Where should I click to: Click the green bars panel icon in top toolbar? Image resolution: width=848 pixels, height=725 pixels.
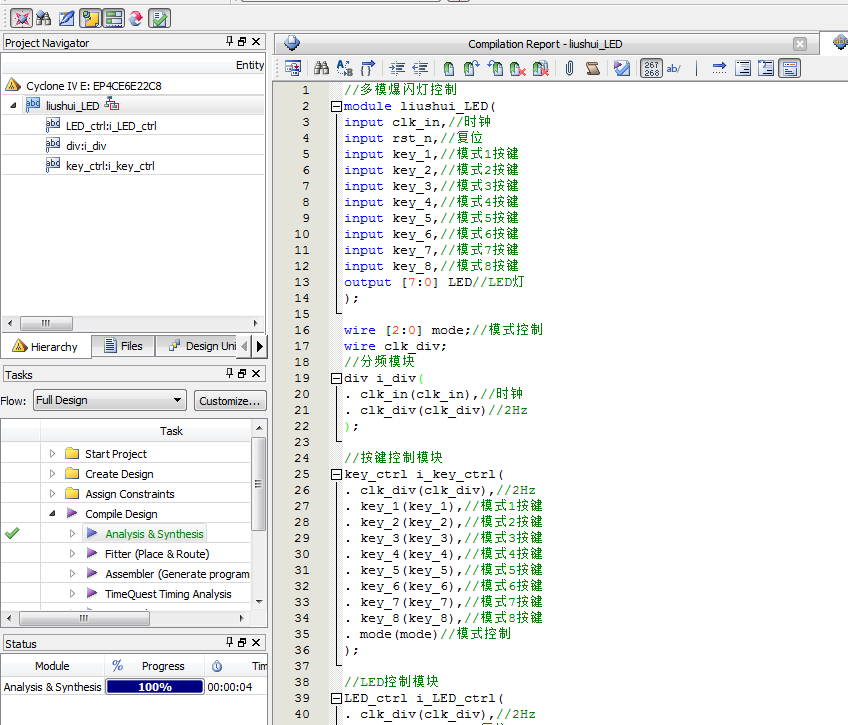(114, 18)
